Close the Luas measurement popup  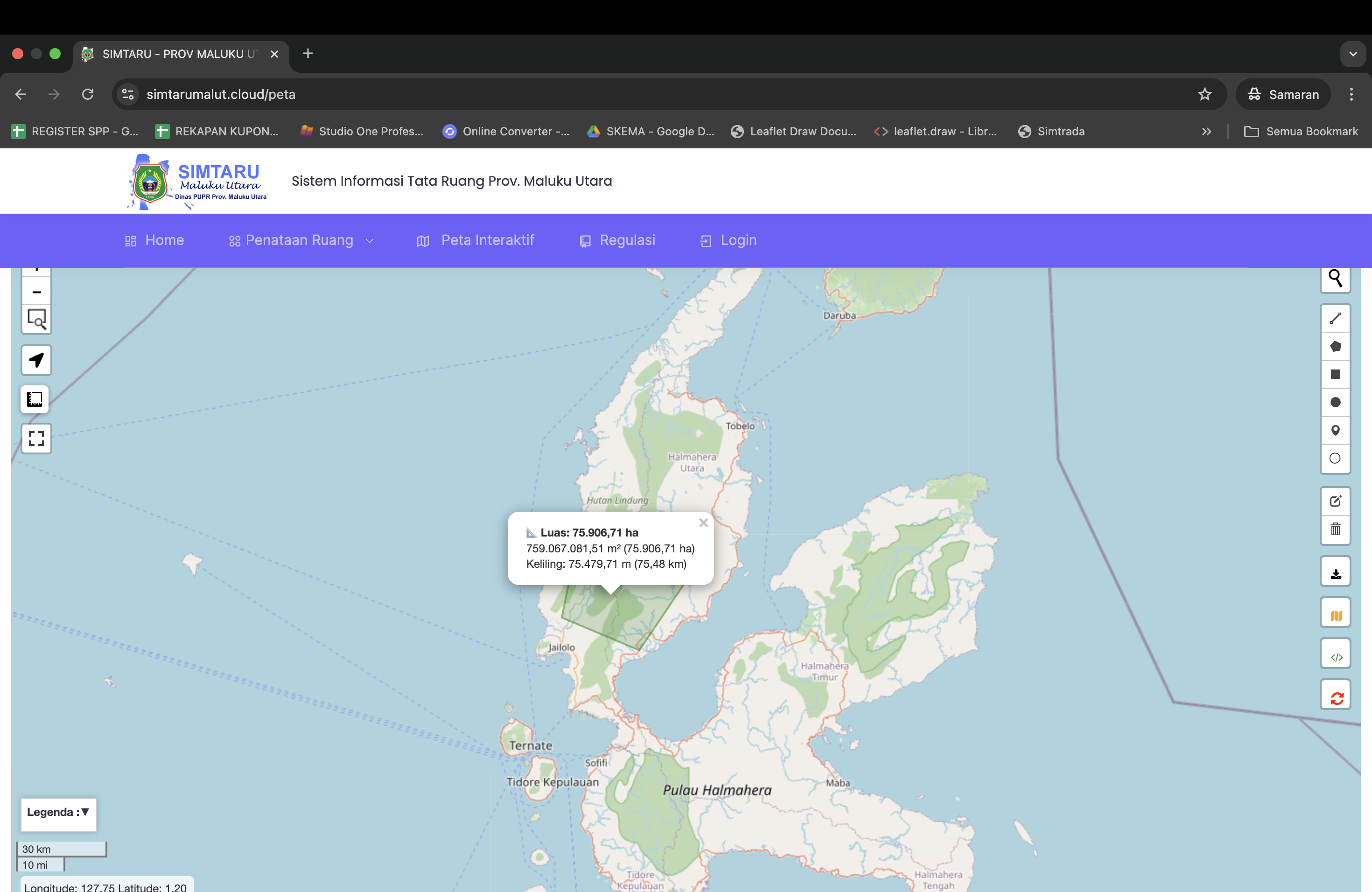[x=703, y=523]
